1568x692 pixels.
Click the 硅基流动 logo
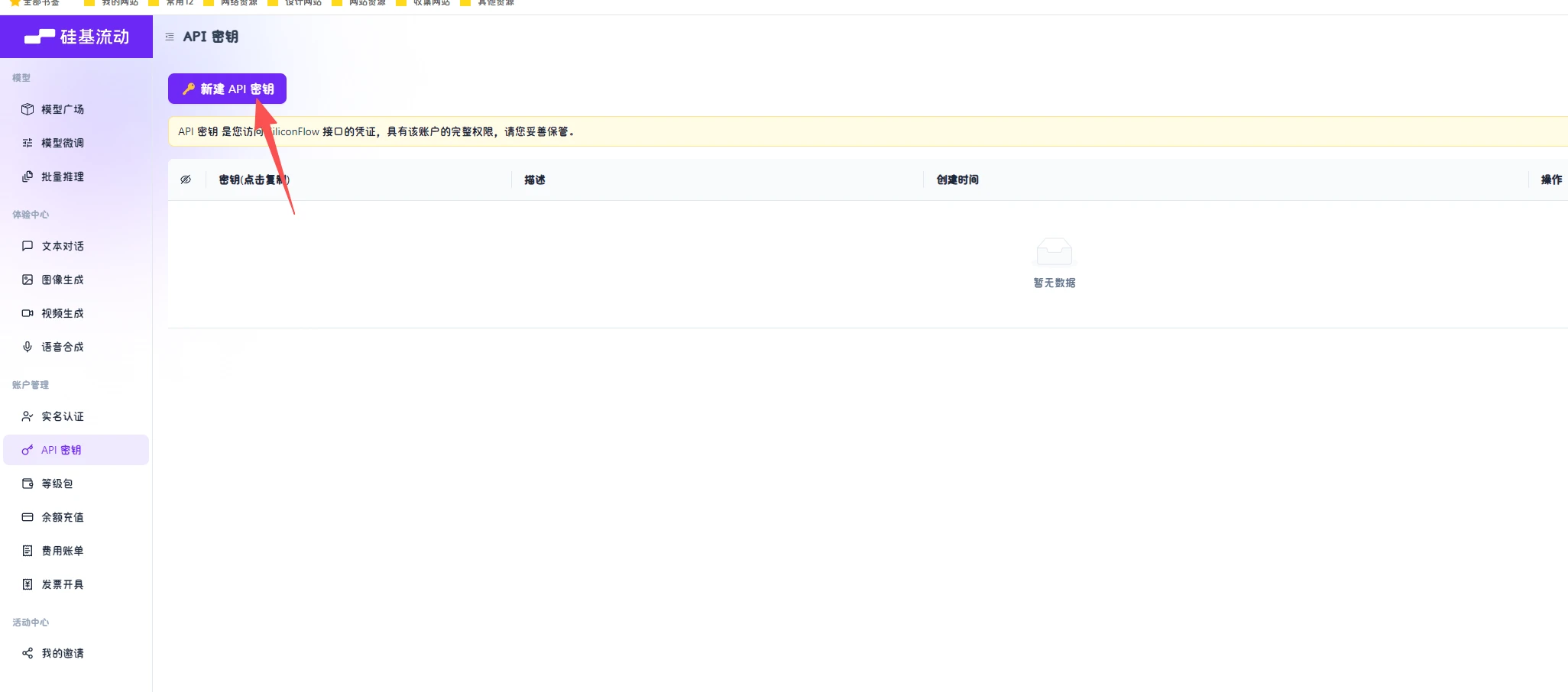pyautogui.click(x=76, y=37)
